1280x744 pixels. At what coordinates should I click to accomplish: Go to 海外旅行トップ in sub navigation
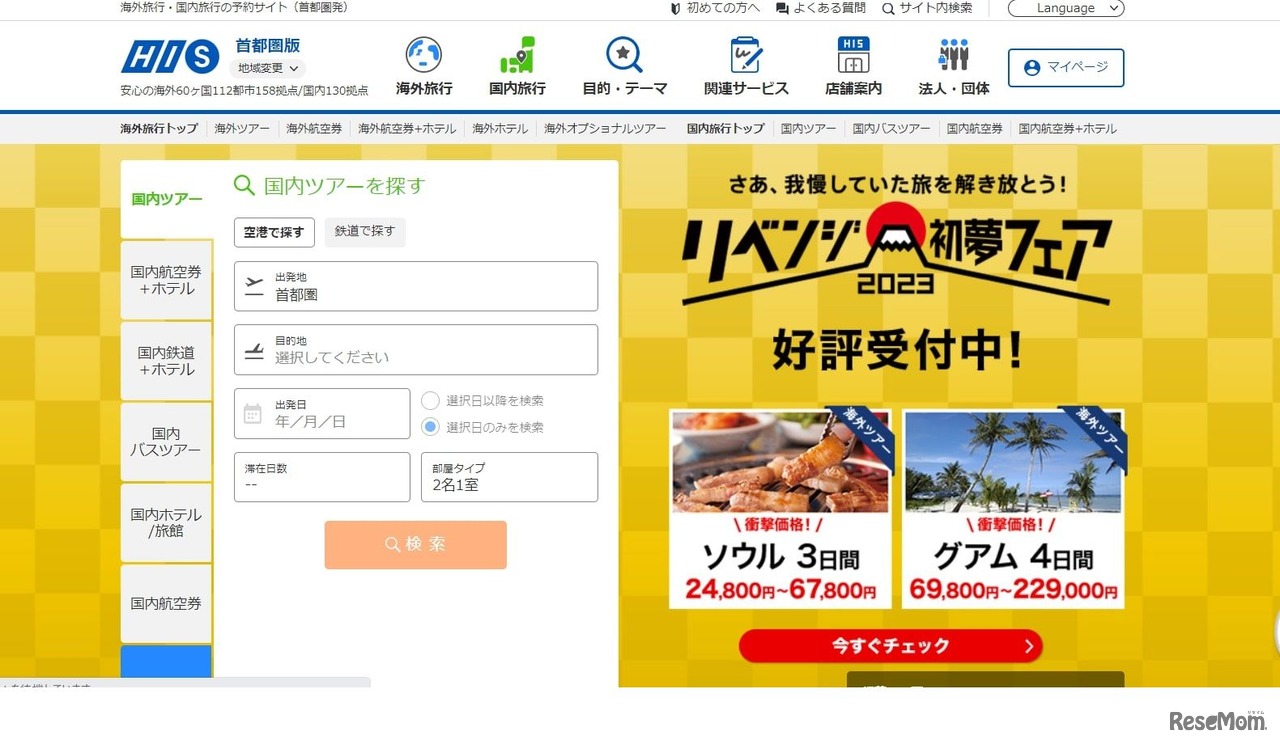(159, 128)
